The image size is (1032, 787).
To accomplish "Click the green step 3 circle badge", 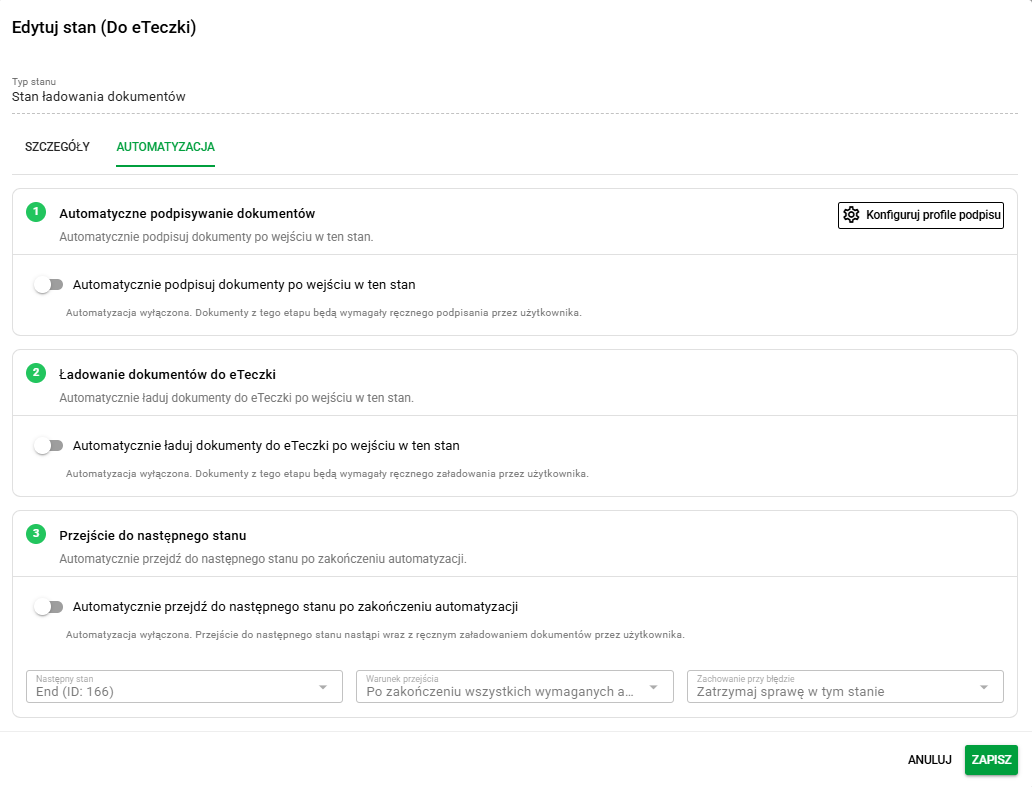I will click(x=36, y=534).
